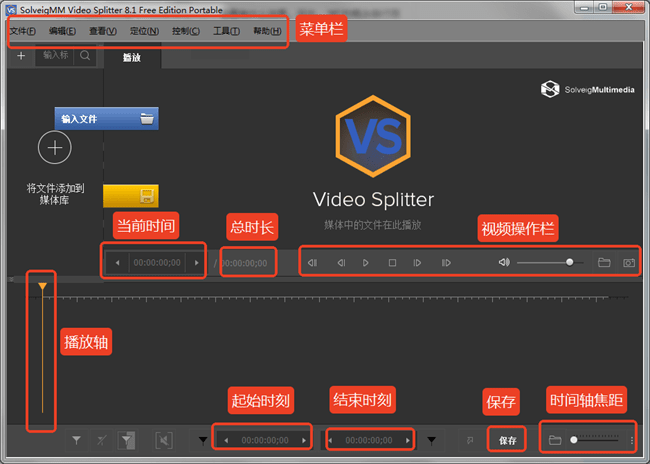Click the start time field
This screenshot has height=464, width=650.
(x=265, y=440)
